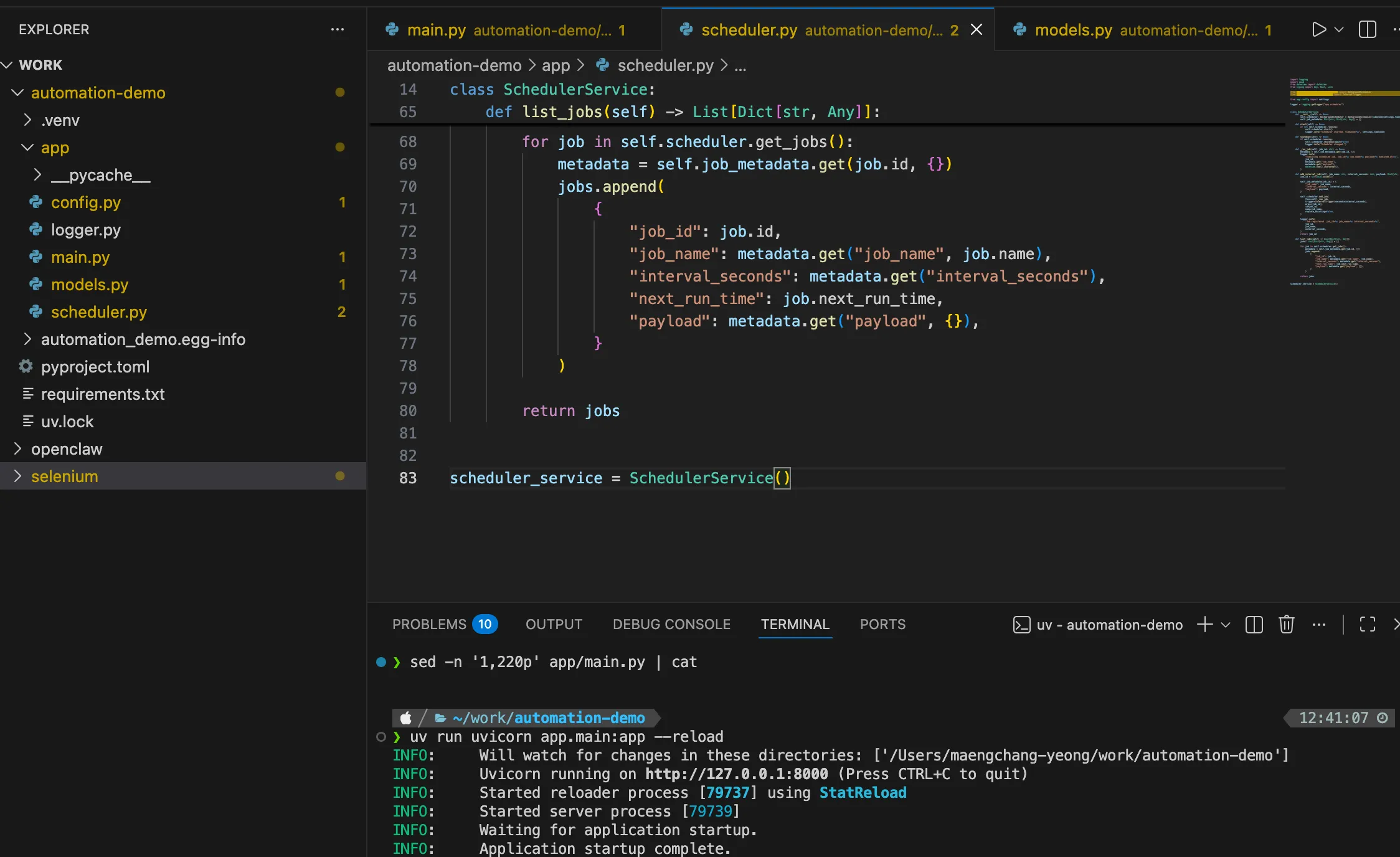Open run options dropdown arrow

[x=1339, y=29]
